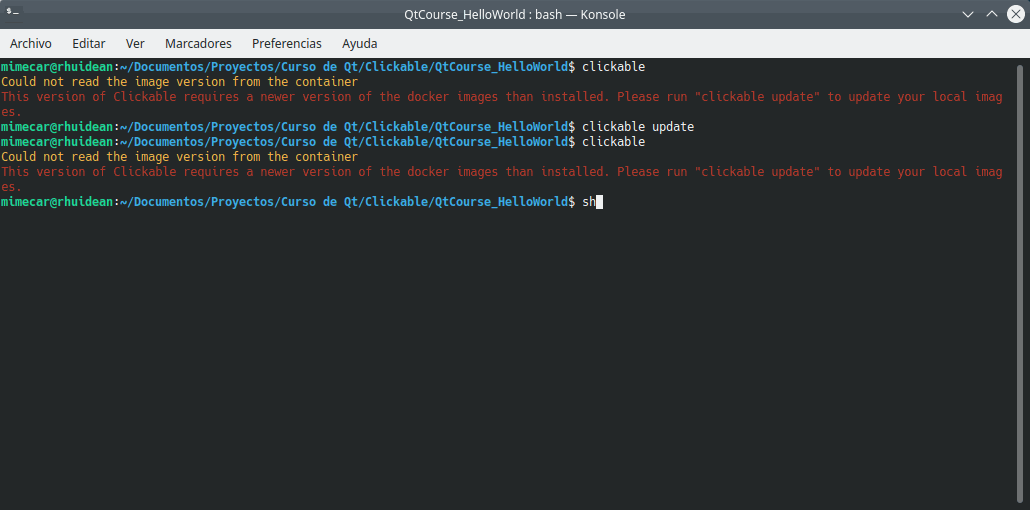Click the directory path in the bottom prompt

(343, 202)
